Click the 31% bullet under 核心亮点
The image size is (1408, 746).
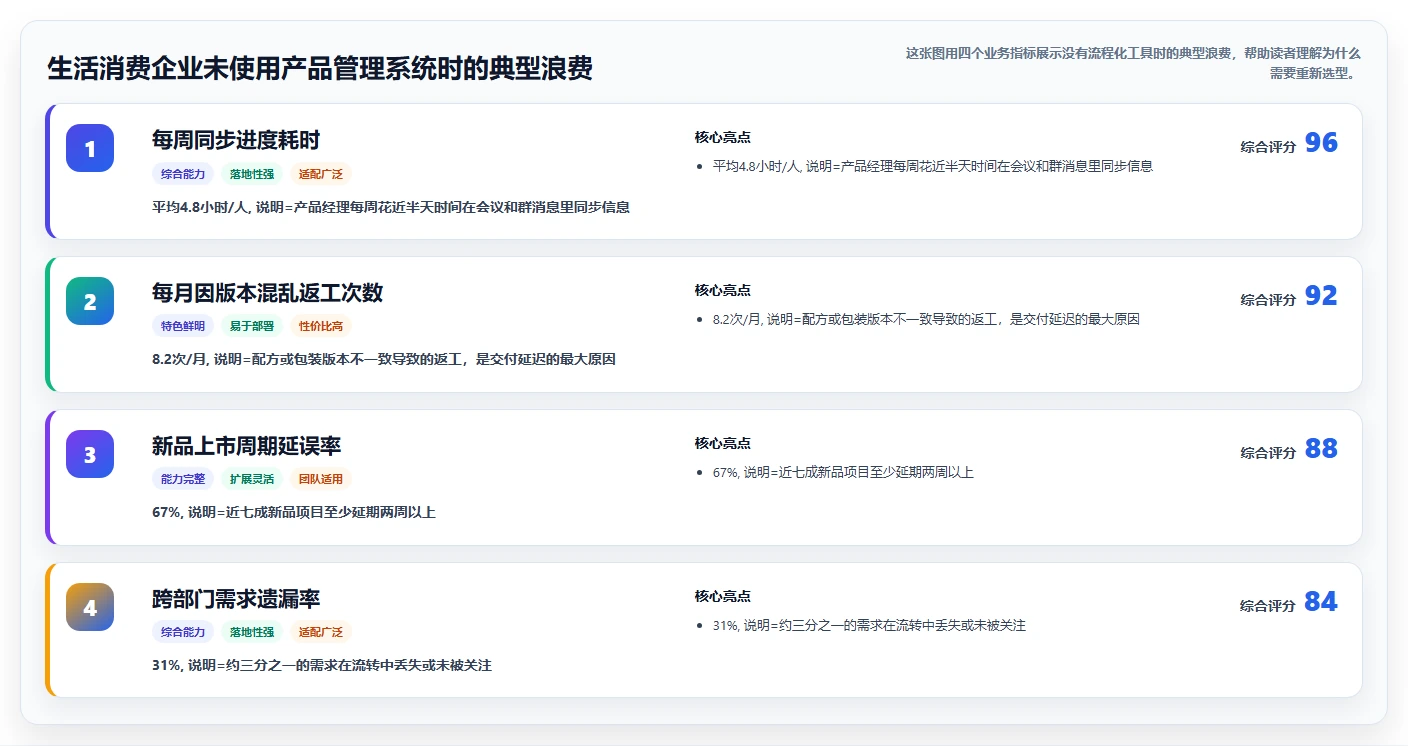tap(869, 625)
